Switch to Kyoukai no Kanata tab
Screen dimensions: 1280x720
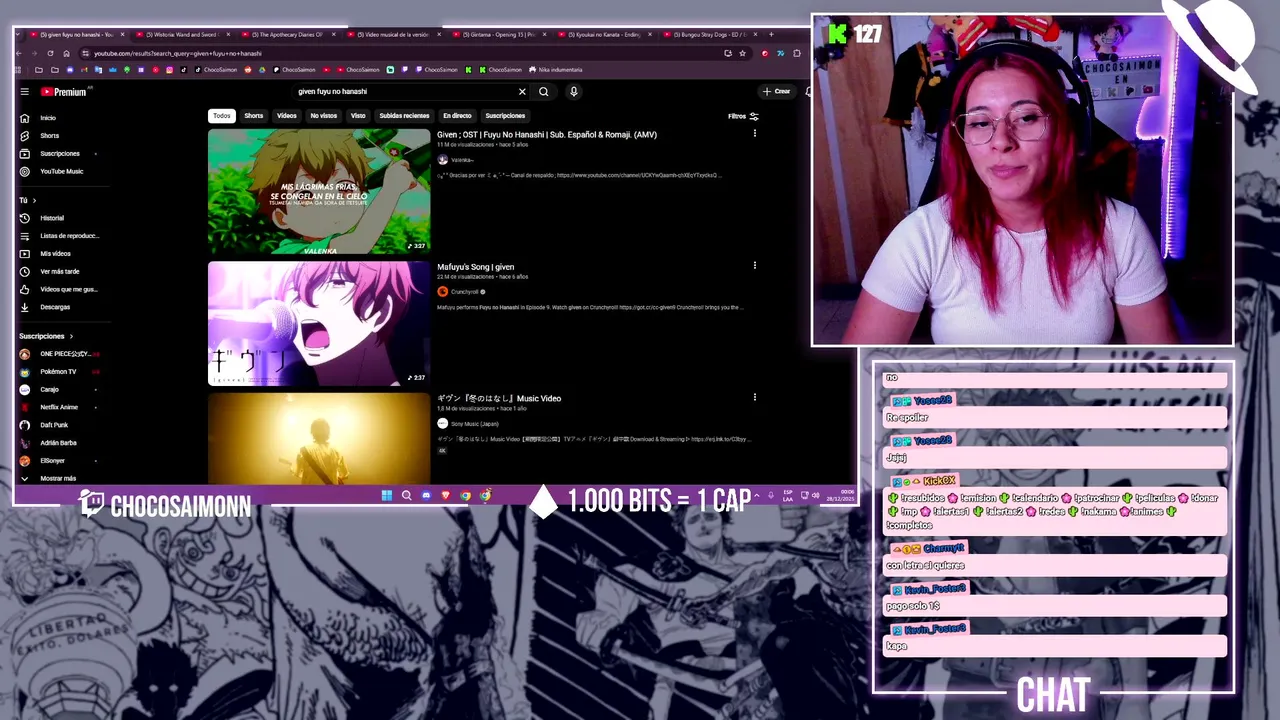[x=605, y=34]
